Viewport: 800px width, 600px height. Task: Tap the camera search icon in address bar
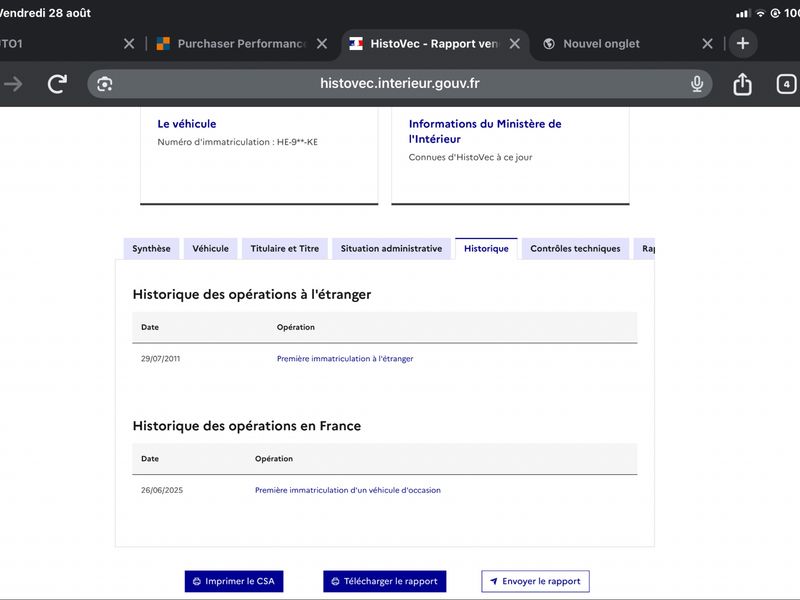point(105,84)
